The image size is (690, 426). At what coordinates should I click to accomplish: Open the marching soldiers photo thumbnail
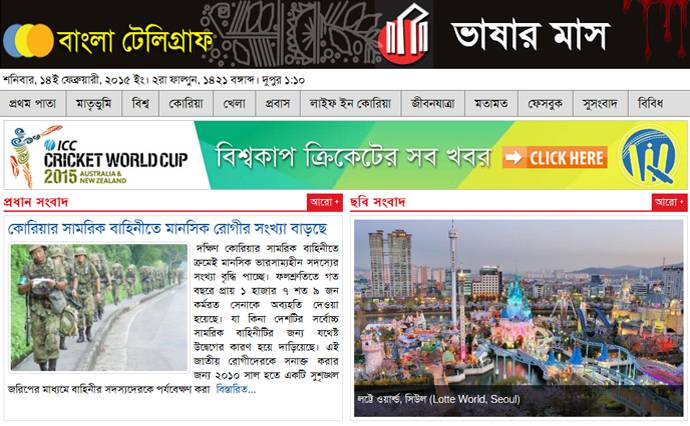99,308
